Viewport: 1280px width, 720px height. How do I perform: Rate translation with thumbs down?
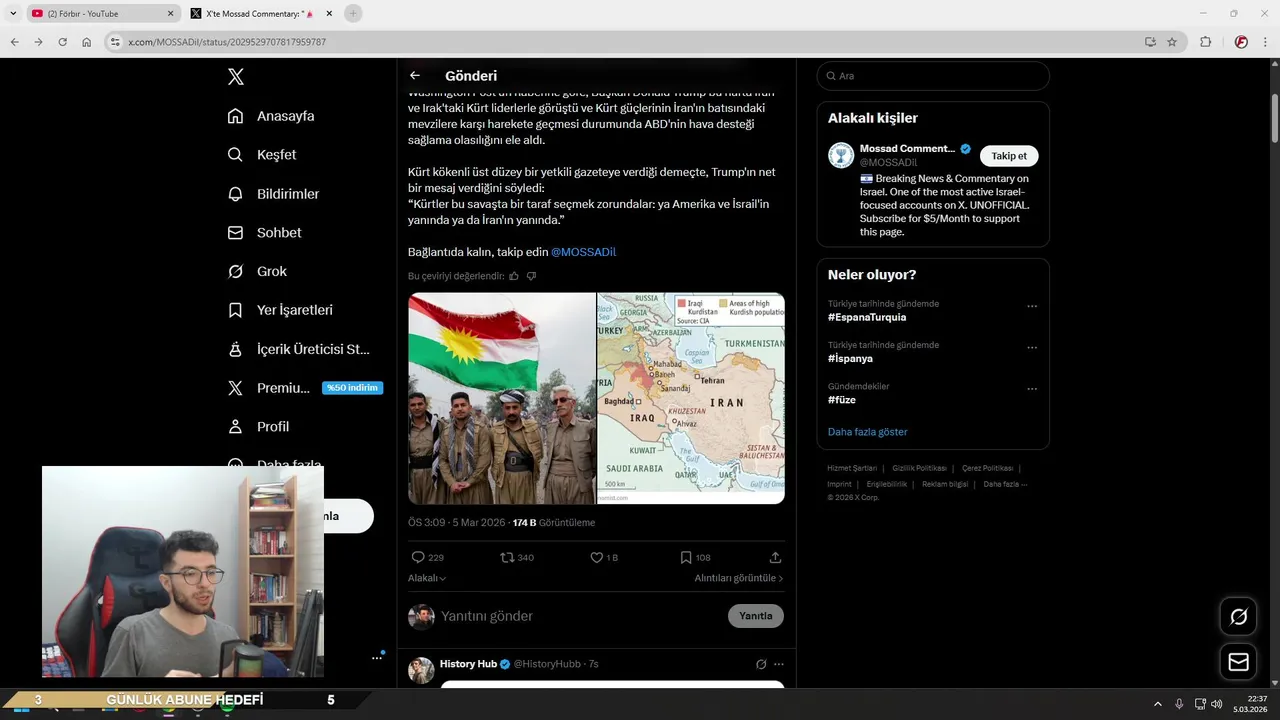532,276
